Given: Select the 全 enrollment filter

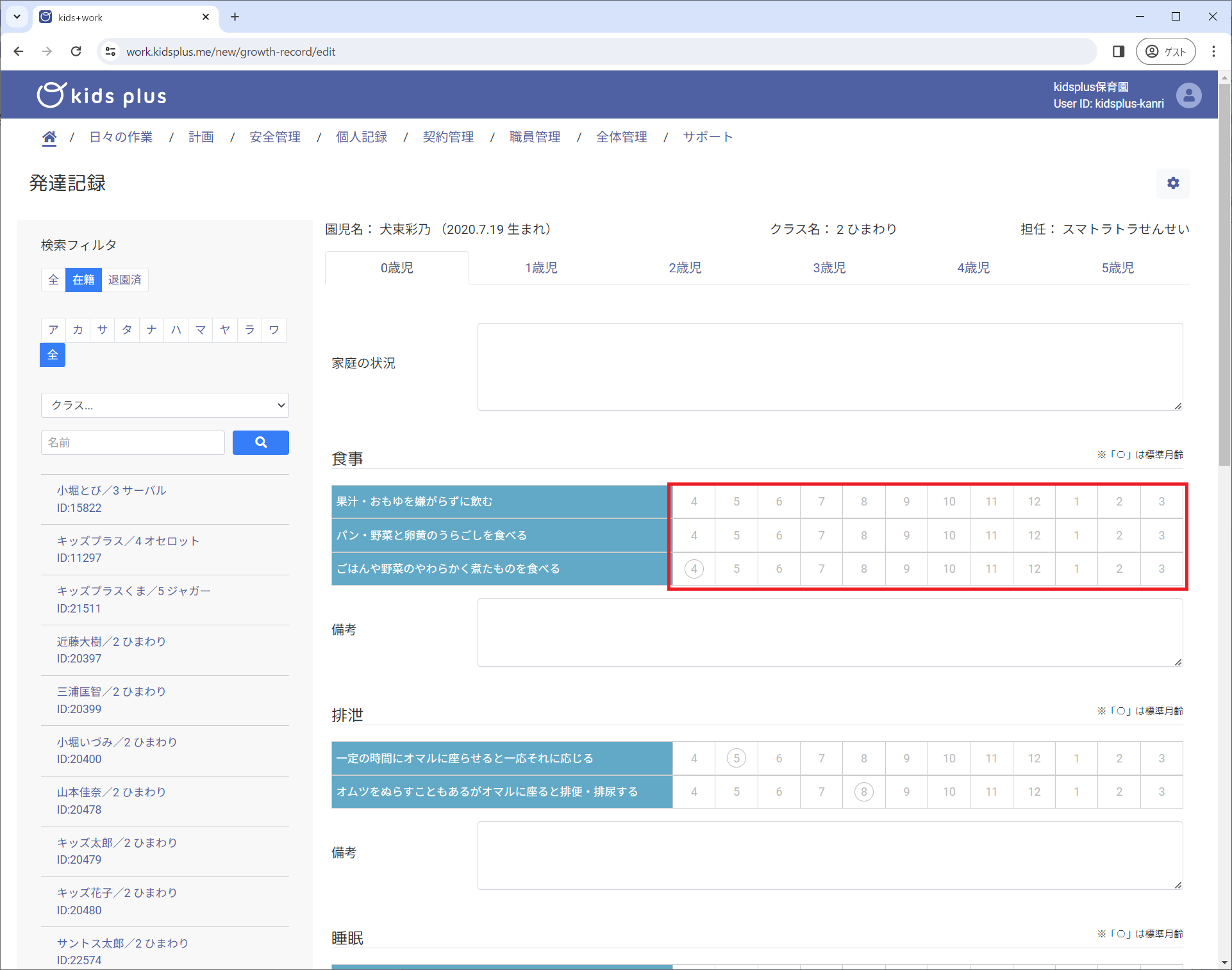Looking at the screenshot, I should pyautogui.click(x=53, y=280).
